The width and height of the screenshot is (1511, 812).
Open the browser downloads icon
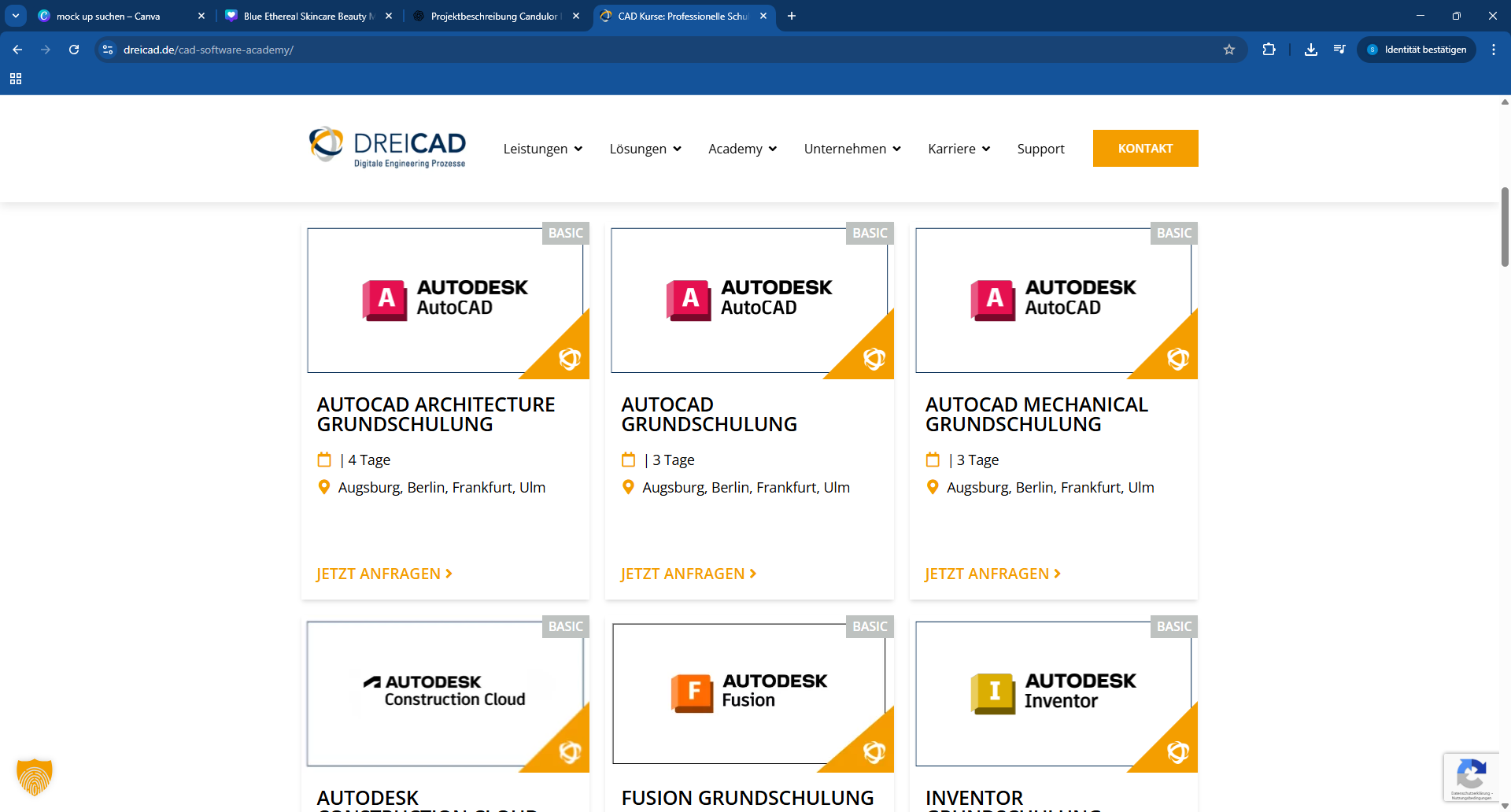coord(1310,50)
